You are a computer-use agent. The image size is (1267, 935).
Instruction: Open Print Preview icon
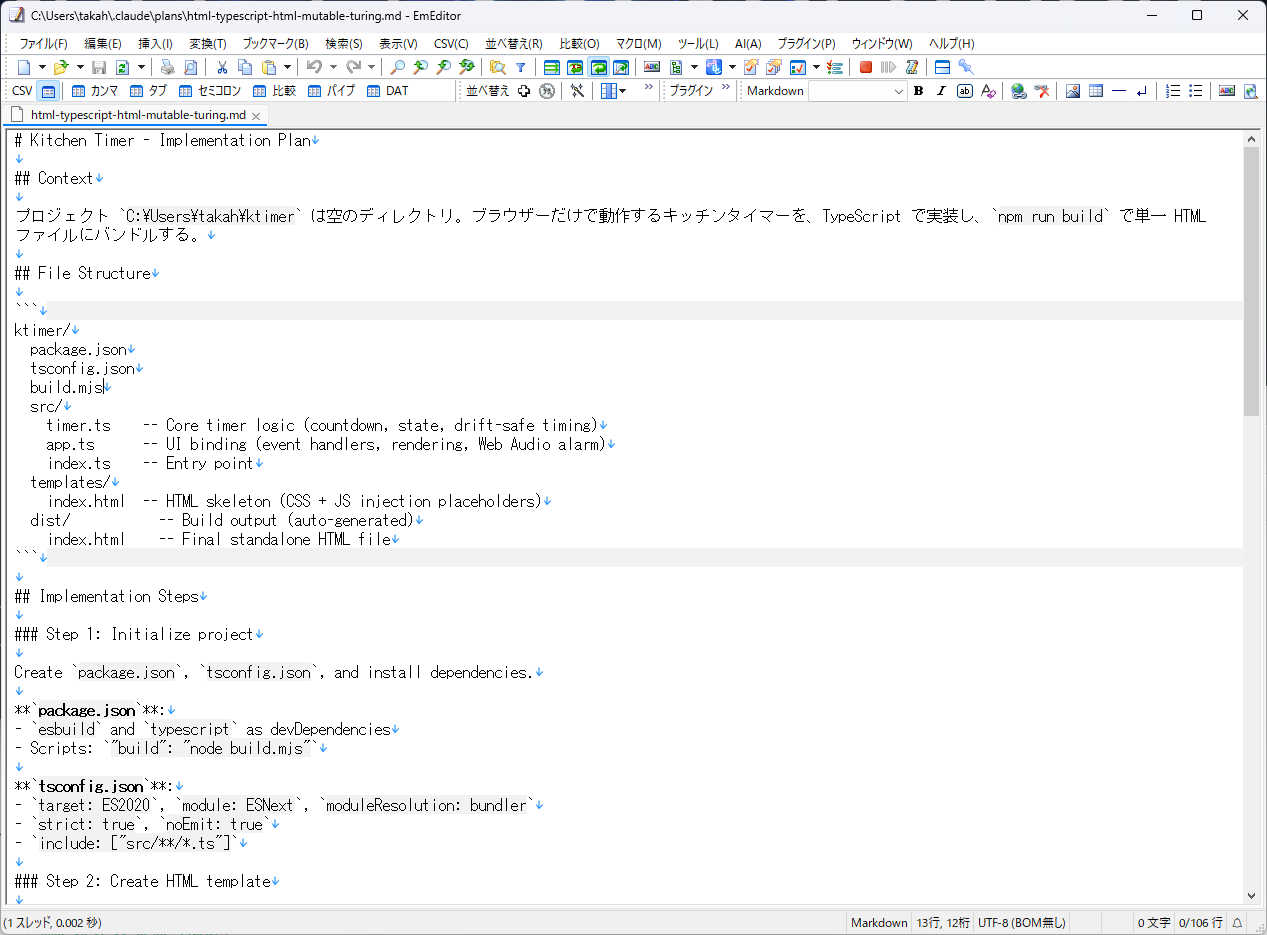pos(190,67)
